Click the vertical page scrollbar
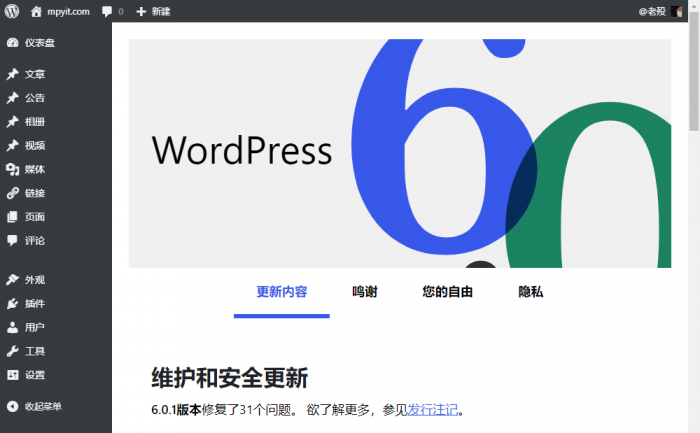This screenshot has height=433, width=700. click(694, 90)
